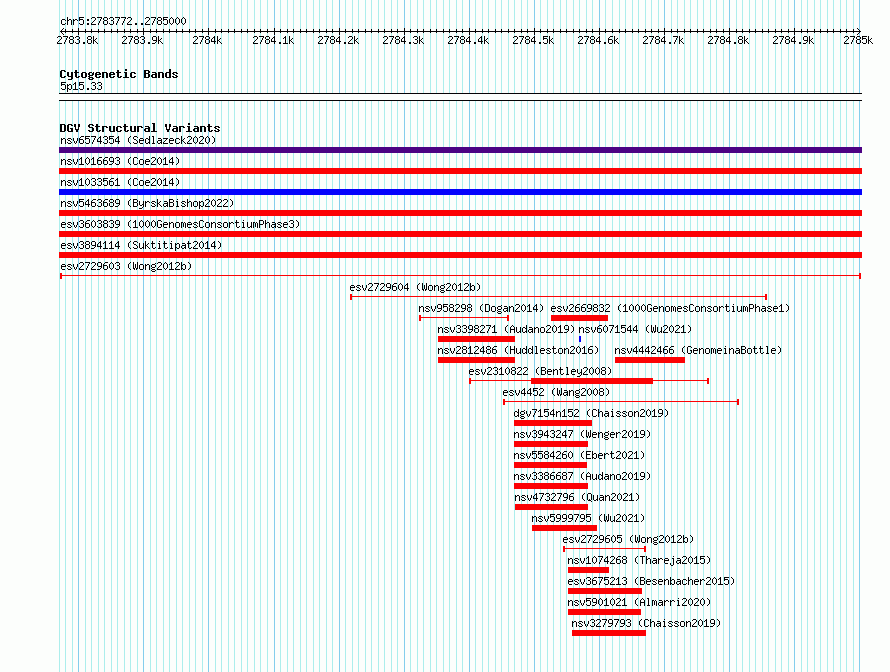890x672 pixels.
Task: Click the Cytogenetic Bands track title
Action: [x=119, y=74]
